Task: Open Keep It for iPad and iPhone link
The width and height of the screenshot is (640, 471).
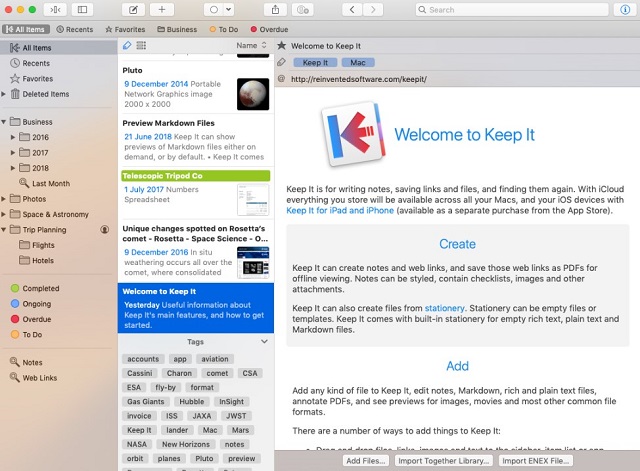Action: [340, 211]
